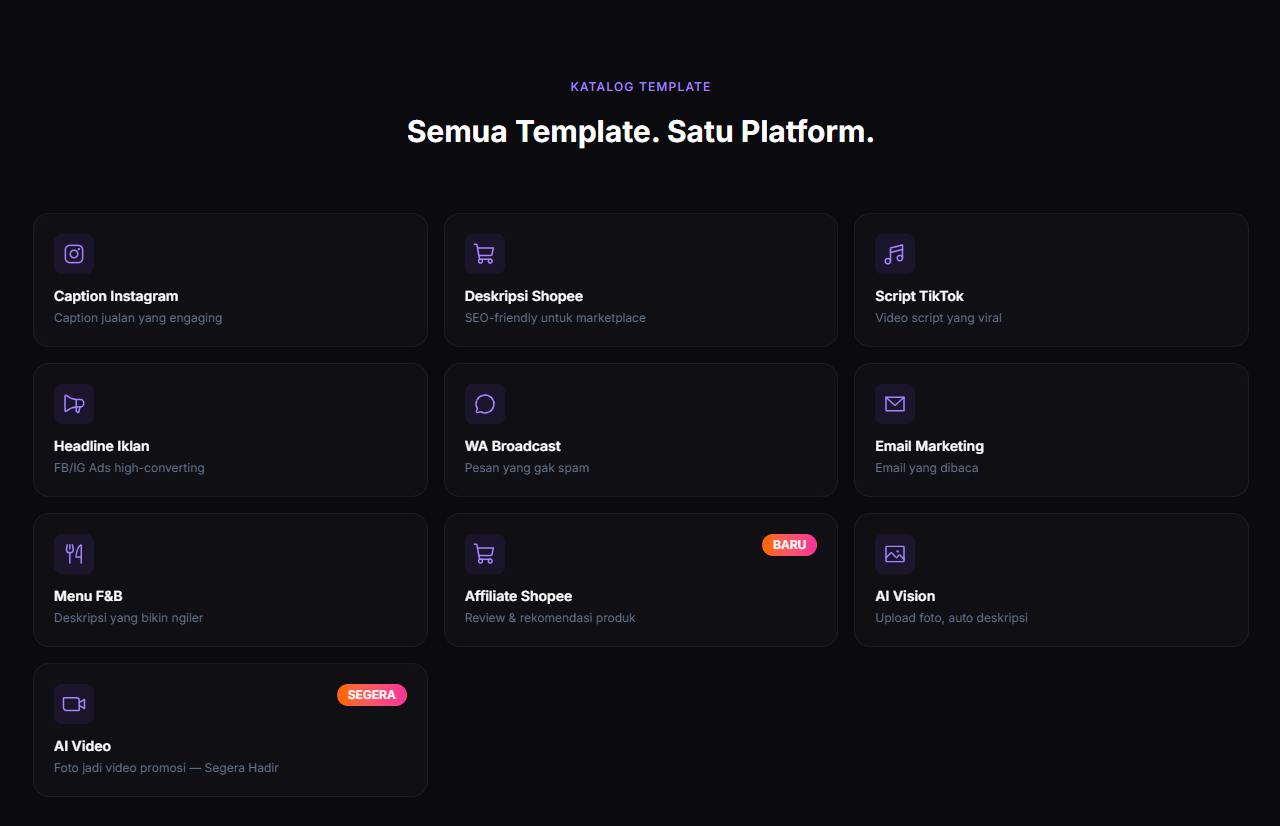The height and width of the screenshot is (826, 1280).
Task: Click the 'KATALOG TEMPLATE' section label
Action: coord(641,87)
